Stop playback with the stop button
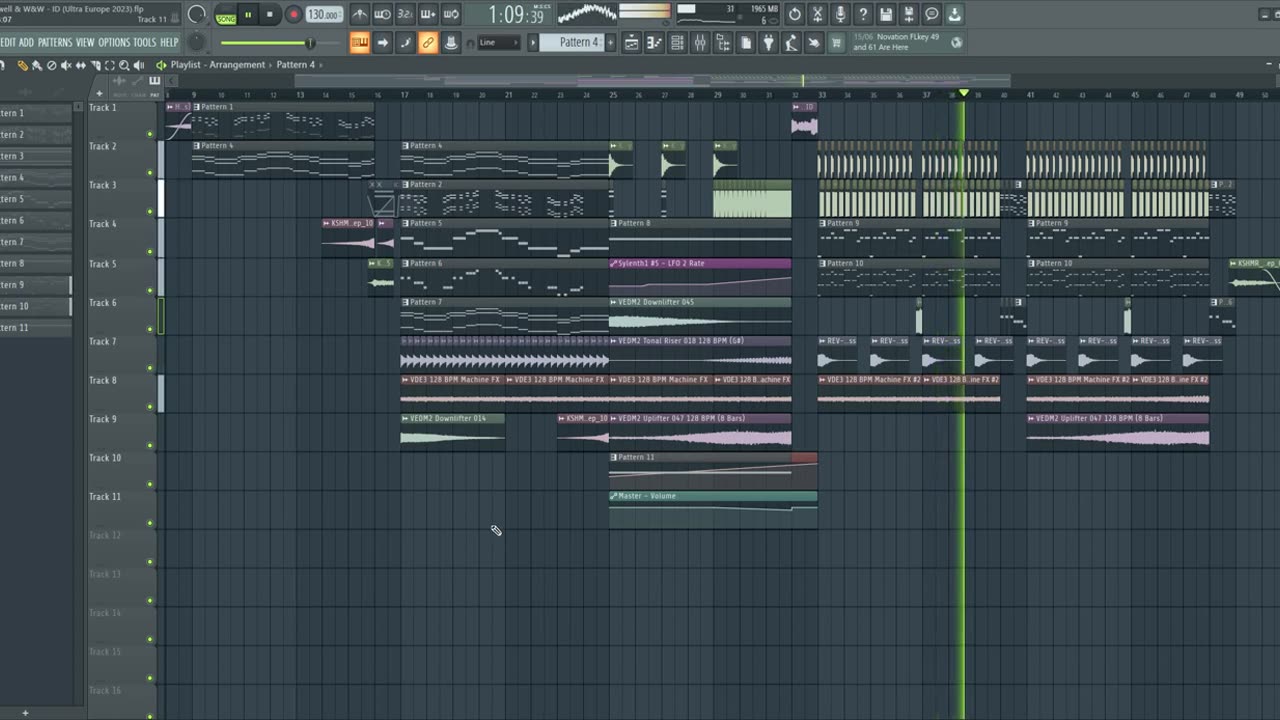 pos(270,15)
